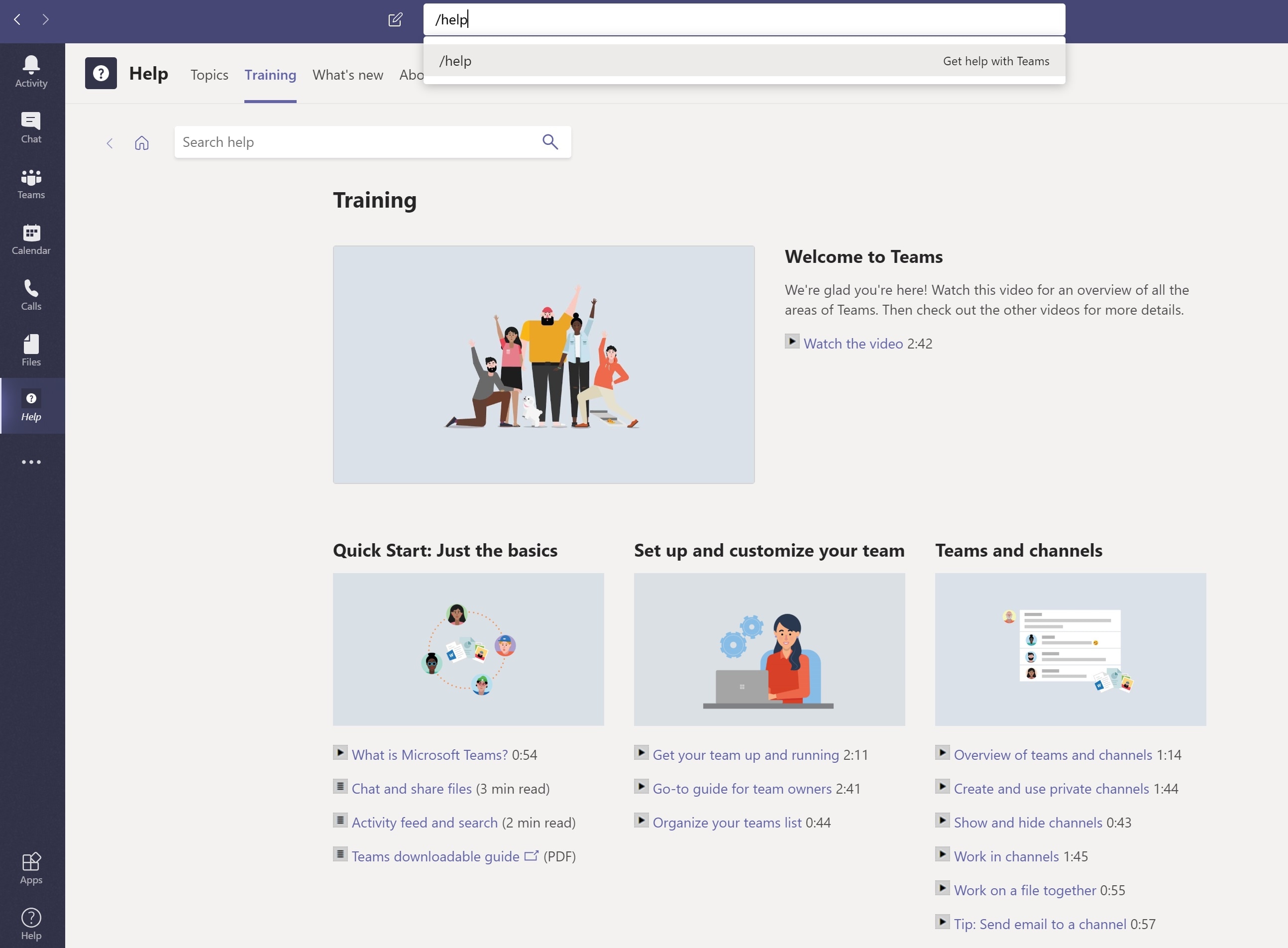The image size is (1288, 948).
Task: Open the Quick Start thumbnail image
Action: coord(468,649)
